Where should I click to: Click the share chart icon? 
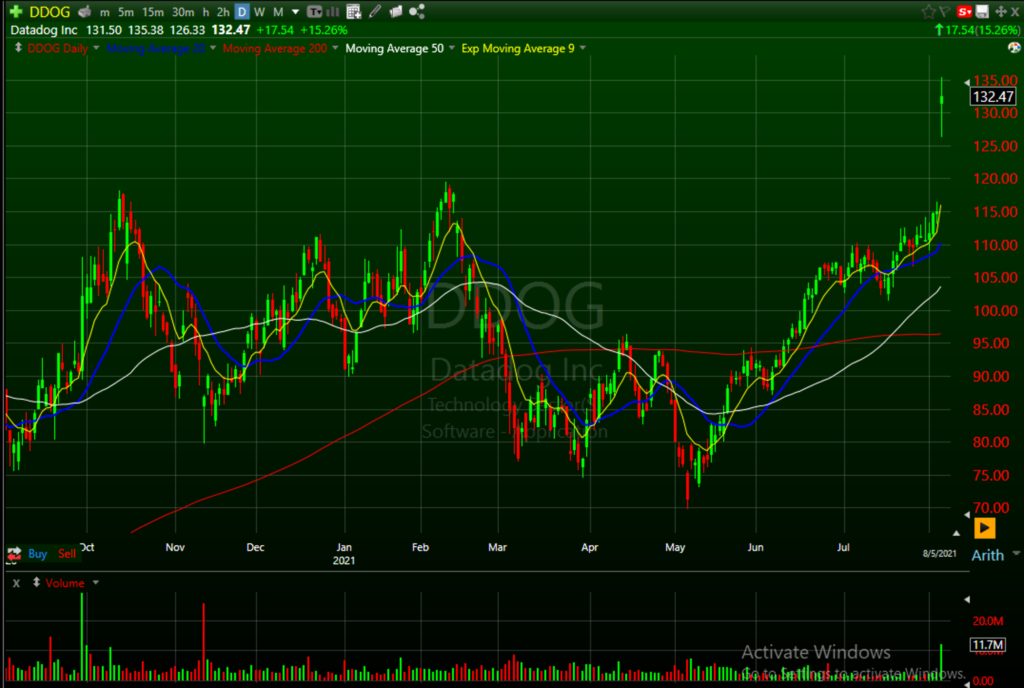pos(417,11)
